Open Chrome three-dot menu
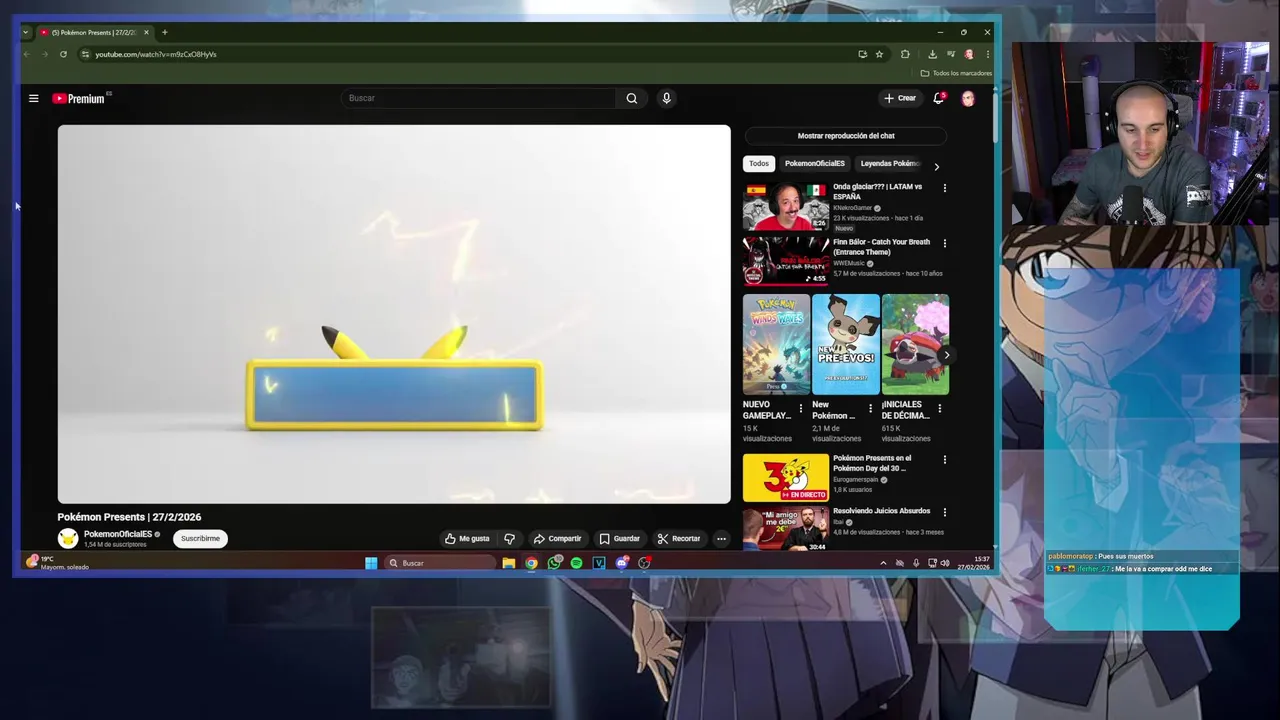This screenshot has width=1280, height=720. [x=987, y=54]
